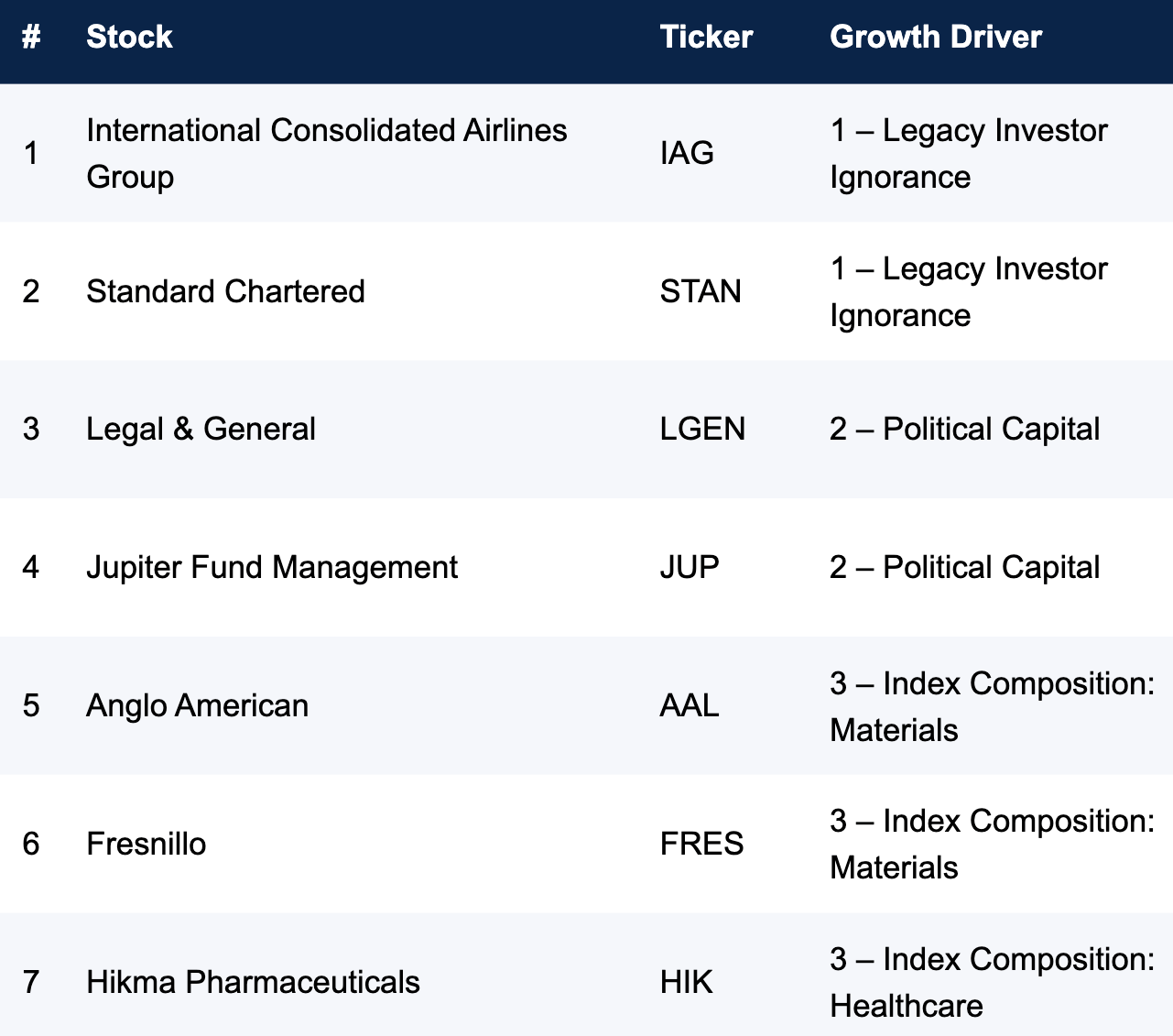Select the Hikma Pharmaceuticals stock name
1173x1036 pixels.
[253, 982]
